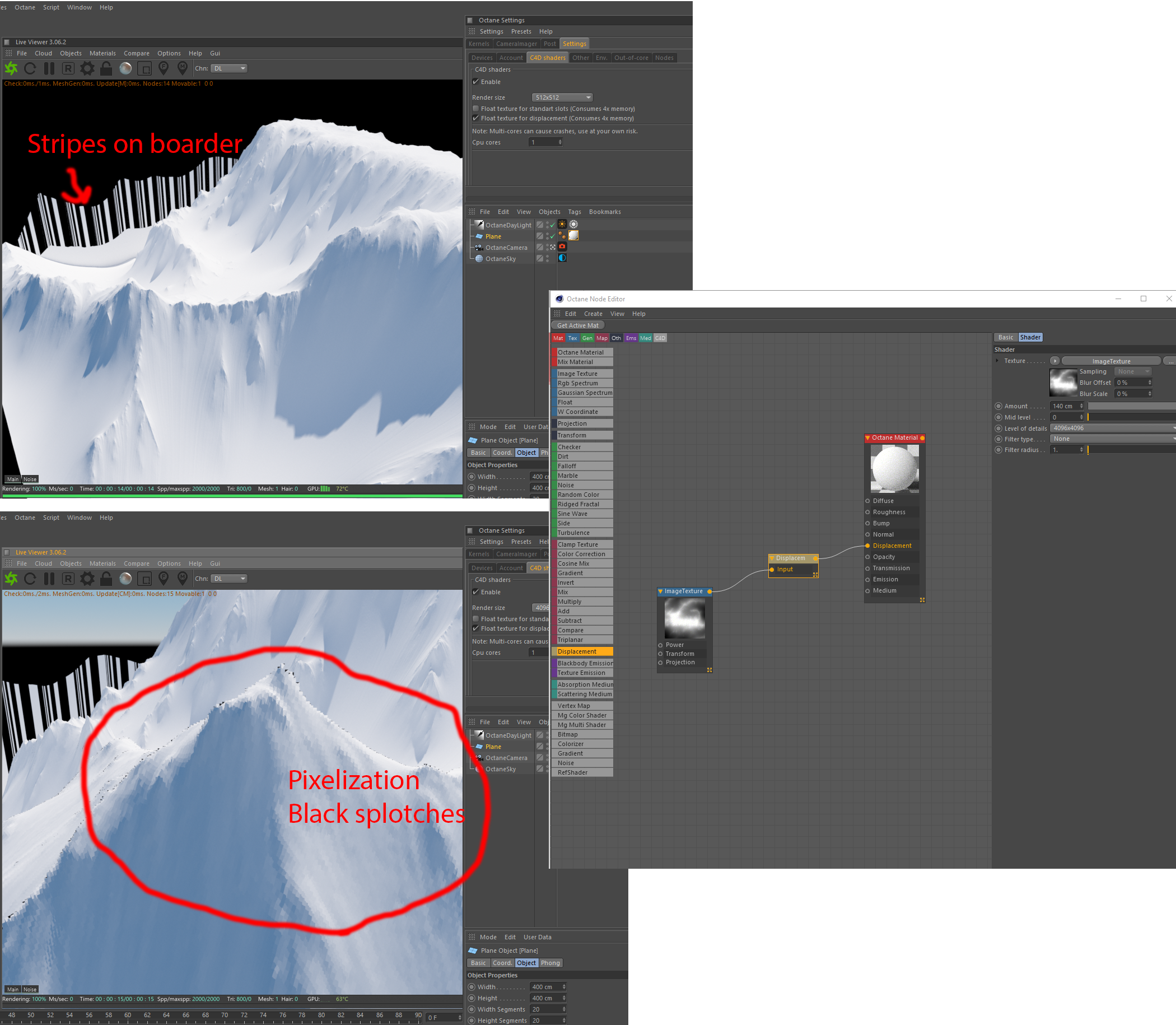Open the Create menu in Octane Node Editor
The width and height of the screenshot is (1176, 1025).
click(592, 314)
